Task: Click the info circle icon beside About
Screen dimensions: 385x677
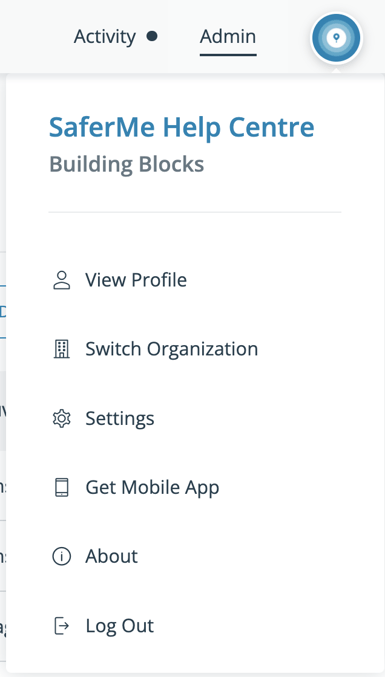Action: (61, 557)
